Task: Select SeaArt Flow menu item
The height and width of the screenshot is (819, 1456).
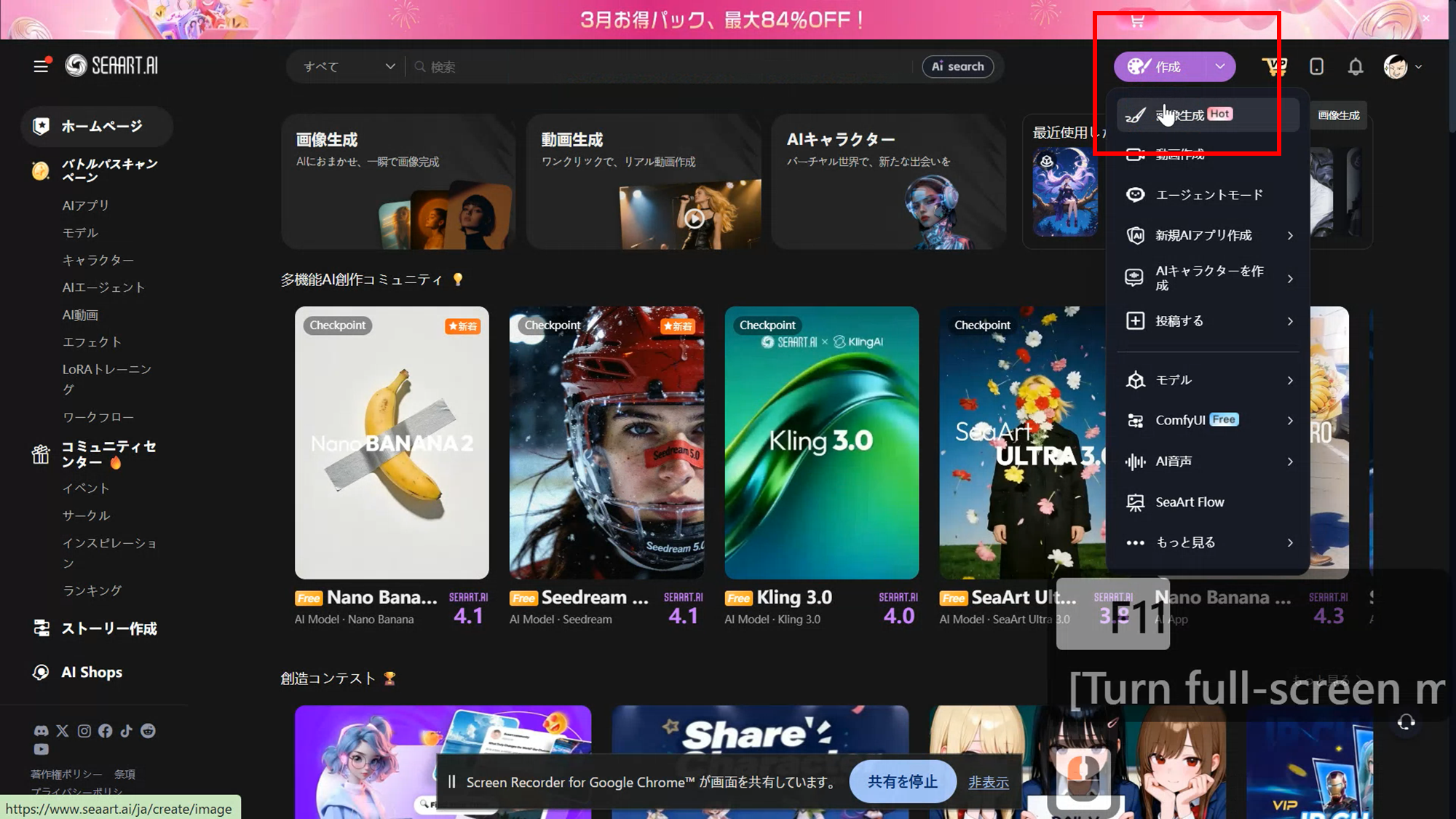Action: pyautogui.click(x=1209, y=502)
